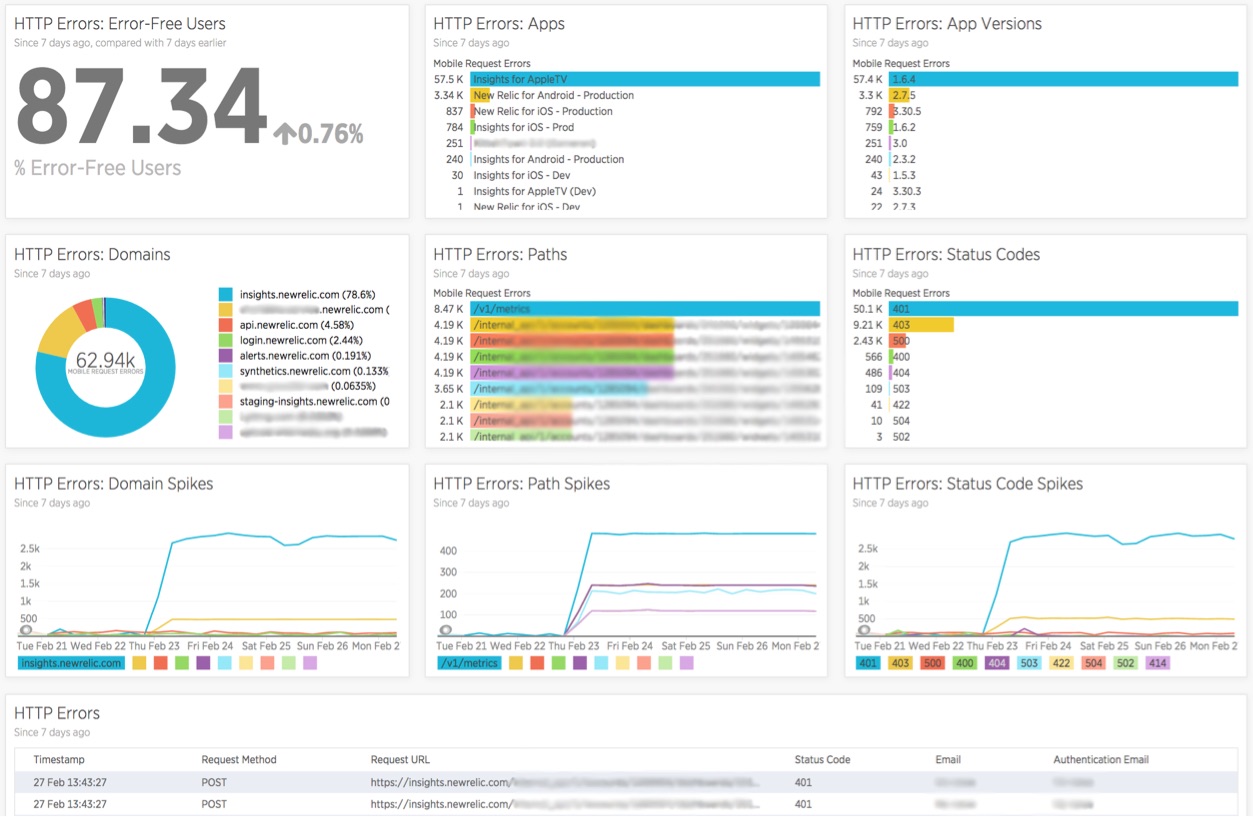Open the HTTP Errors: App Versions widget title

click(x=947, y=24)
